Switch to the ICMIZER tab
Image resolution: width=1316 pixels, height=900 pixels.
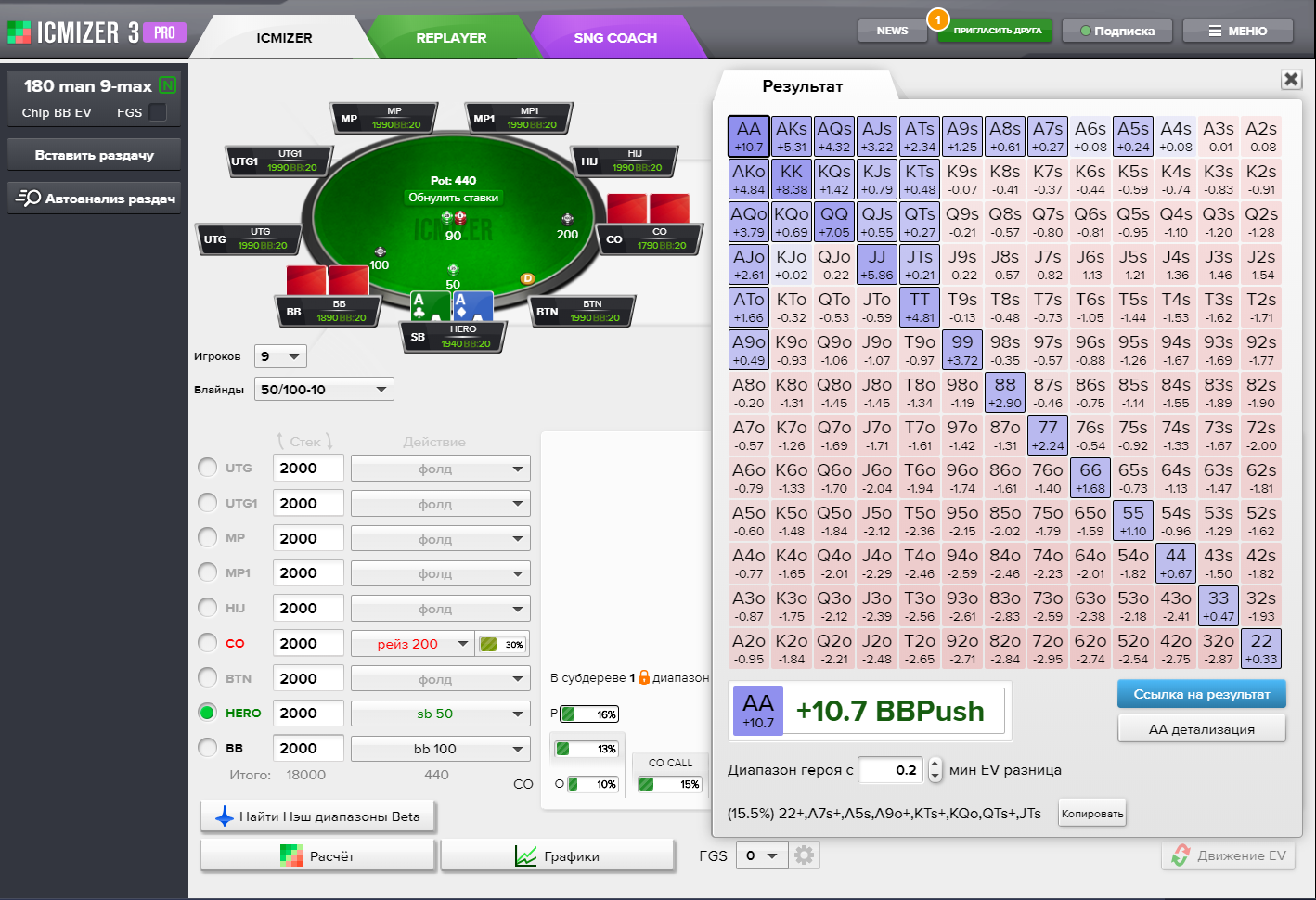pos(285,38)
